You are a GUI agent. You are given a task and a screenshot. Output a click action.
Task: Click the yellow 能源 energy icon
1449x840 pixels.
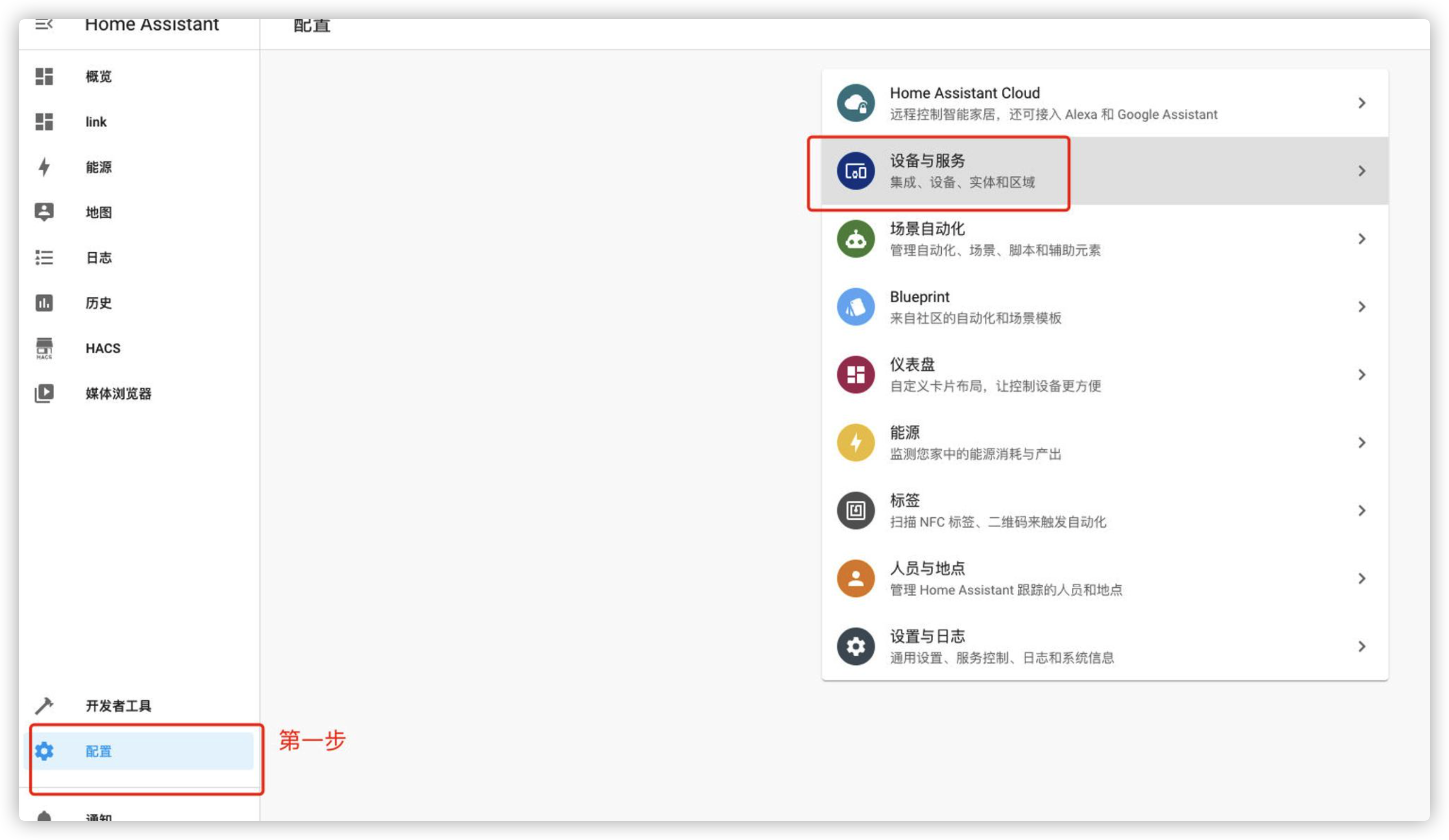[x=856, y=442]
